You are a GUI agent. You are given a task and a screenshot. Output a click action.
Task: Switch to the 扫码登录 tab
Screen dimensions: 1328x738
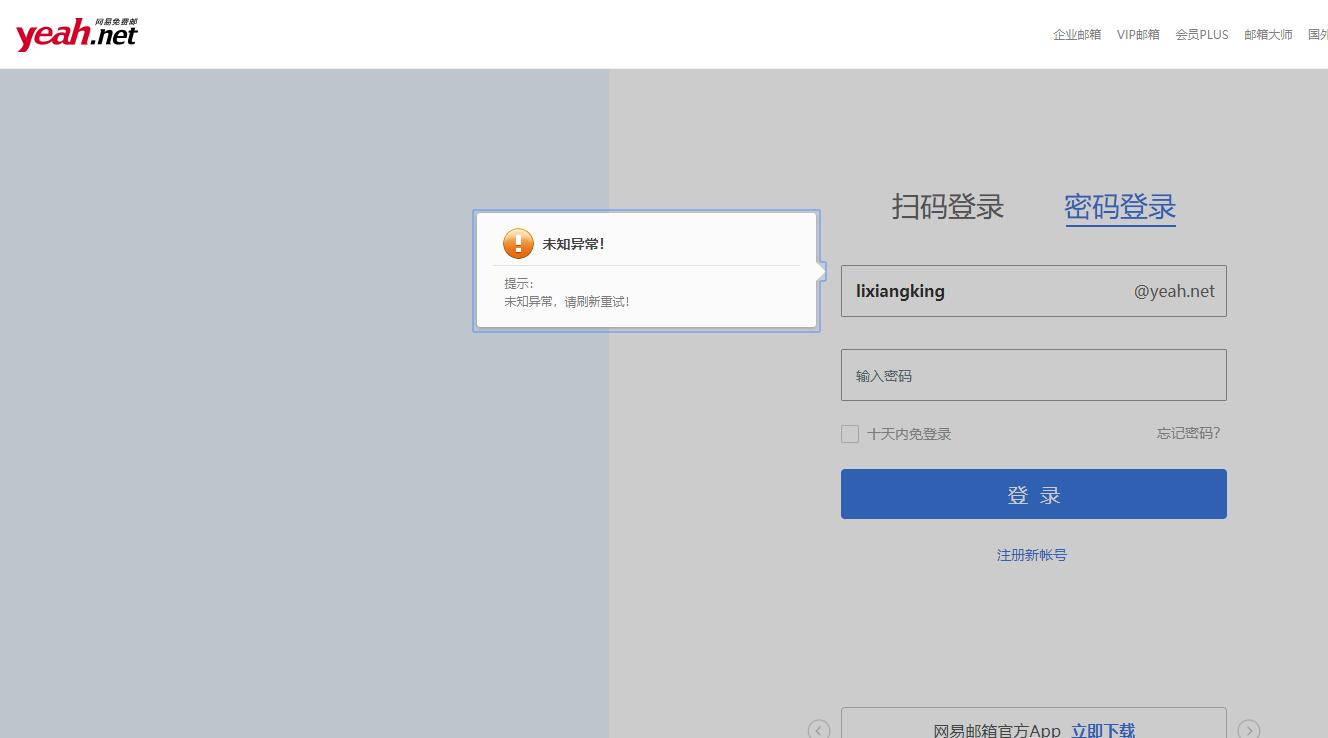point(946,207)
